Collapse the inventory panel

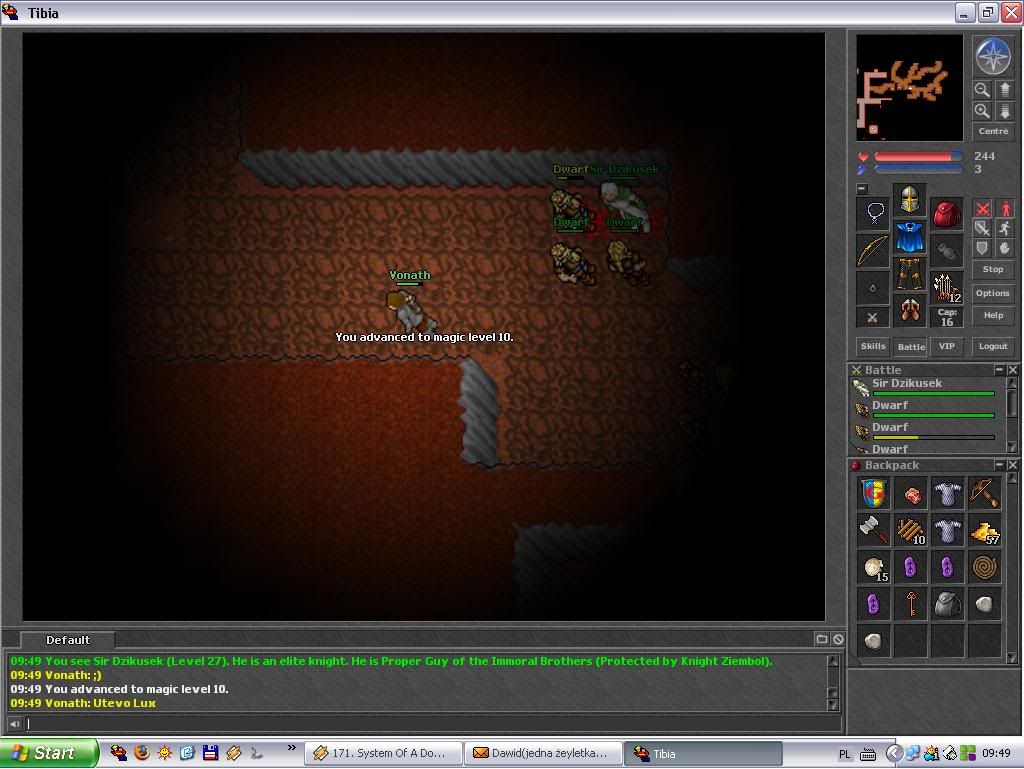pyautogui.click(x=862, y=189)
